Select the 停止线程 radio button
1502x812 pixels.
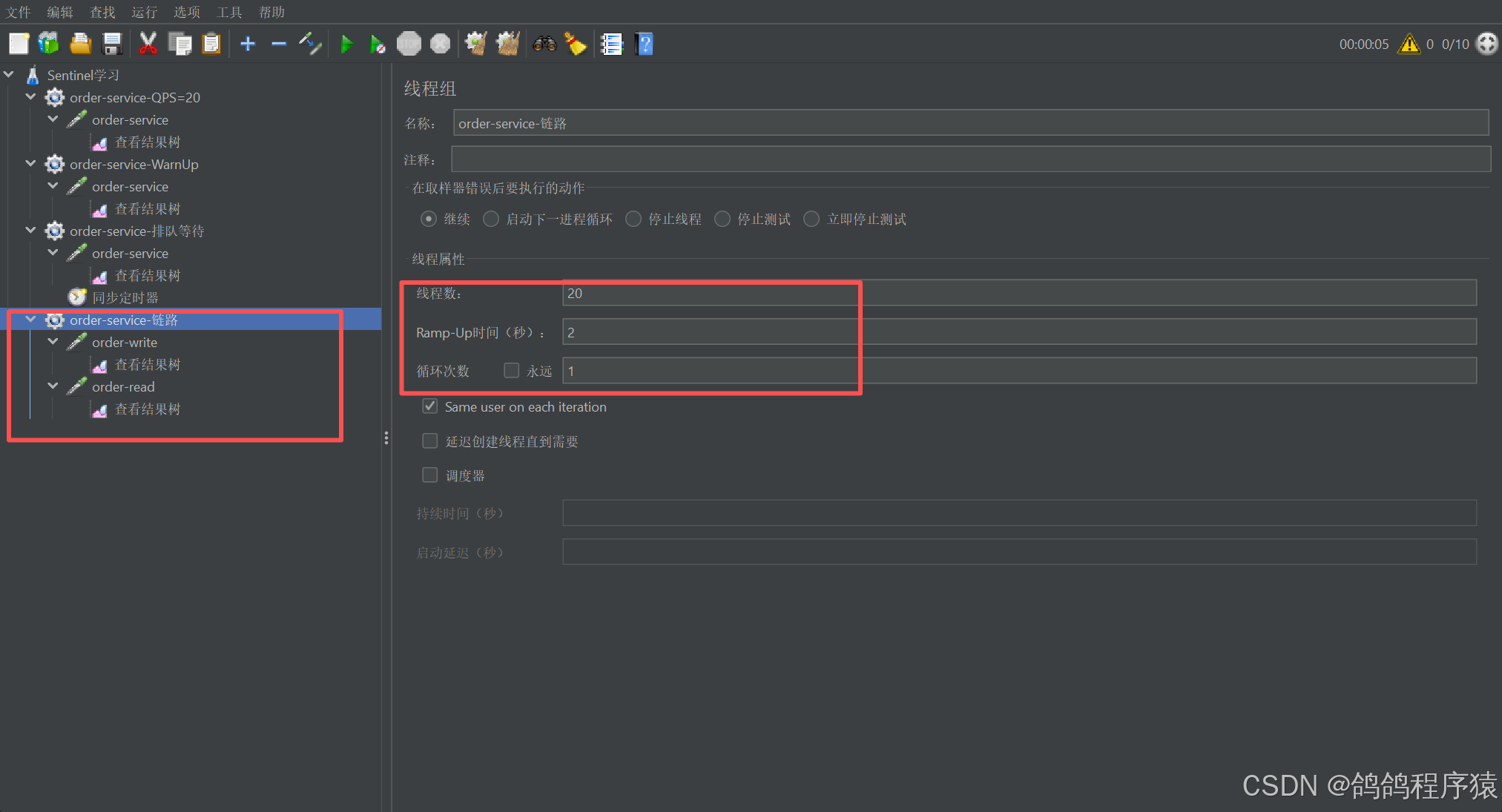(x=633, y=219)
